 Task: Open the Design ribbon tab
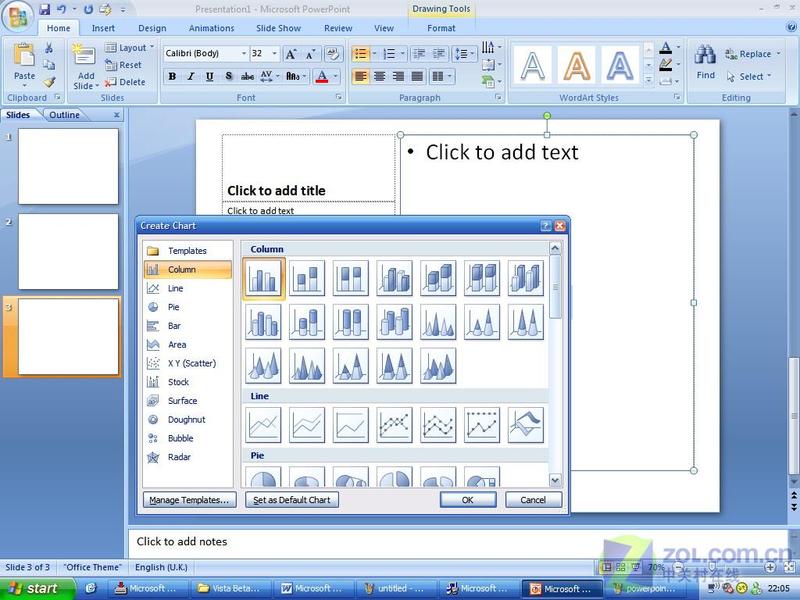152,28
